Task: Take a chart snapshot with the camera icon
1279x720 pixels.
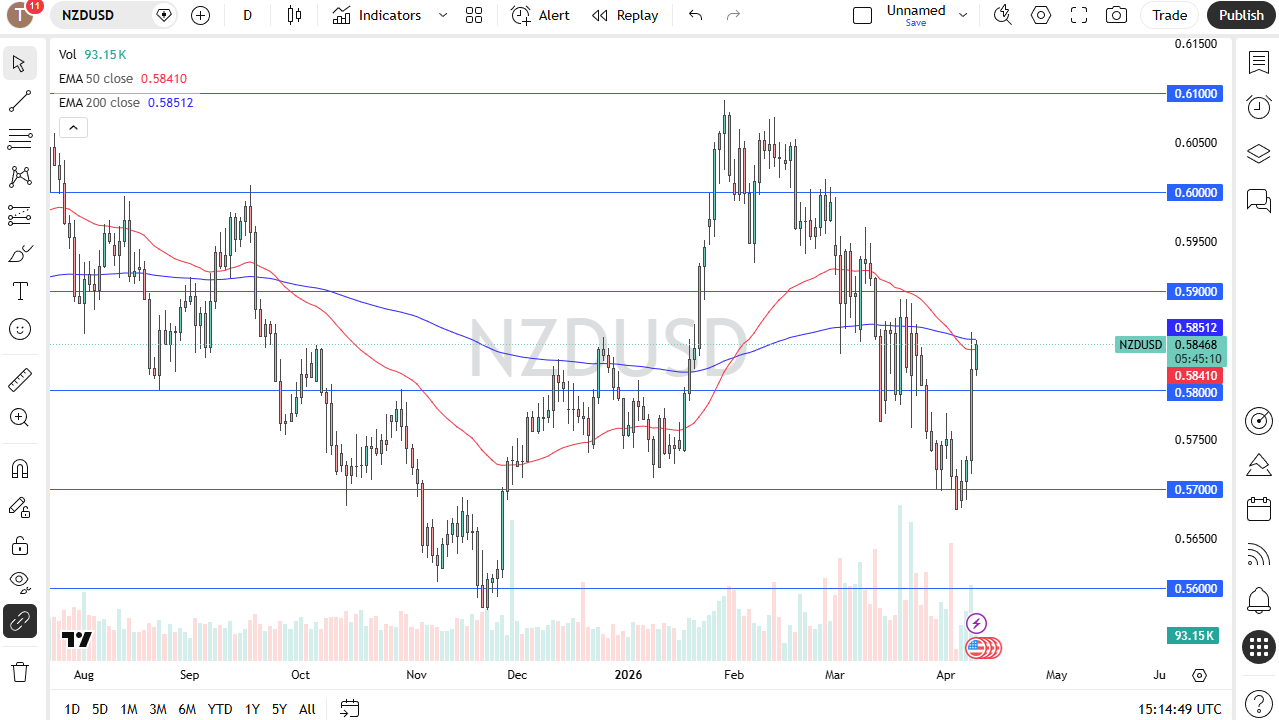Action: coord(1116,15)
